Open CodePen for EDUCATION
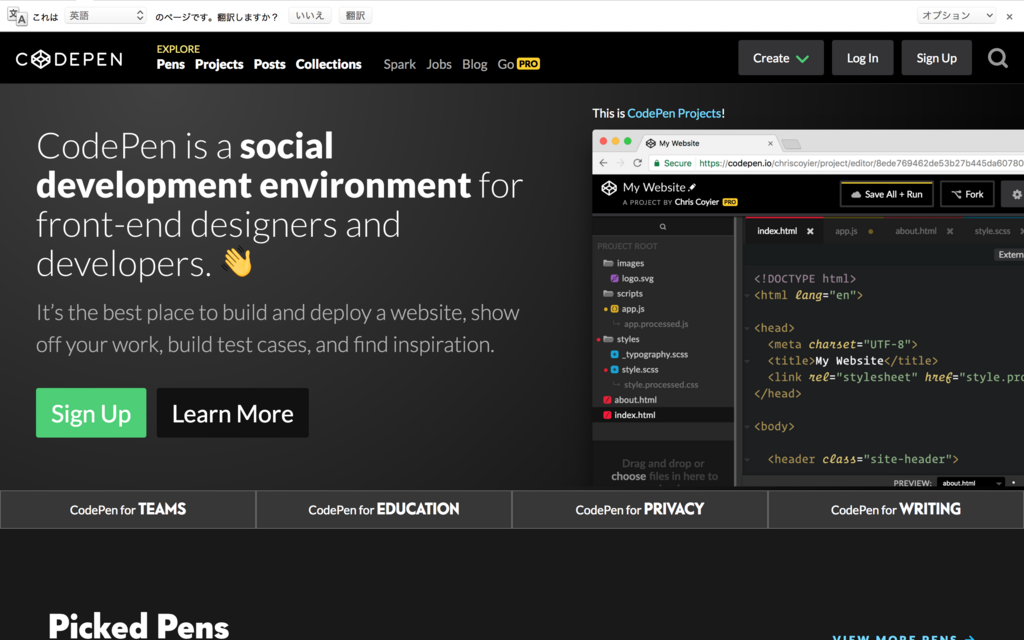1024x640 pixels. coord(384,509)
